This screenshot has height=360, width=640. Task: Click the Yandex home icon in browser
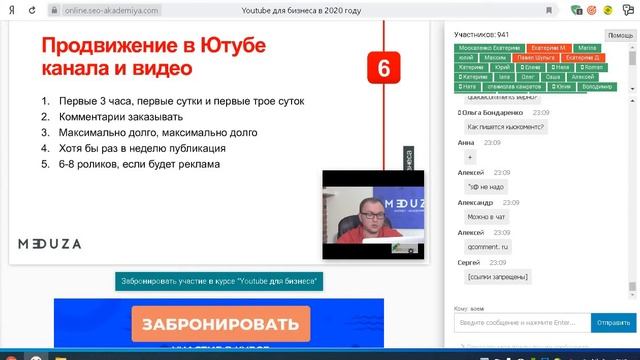click(11, 10)
